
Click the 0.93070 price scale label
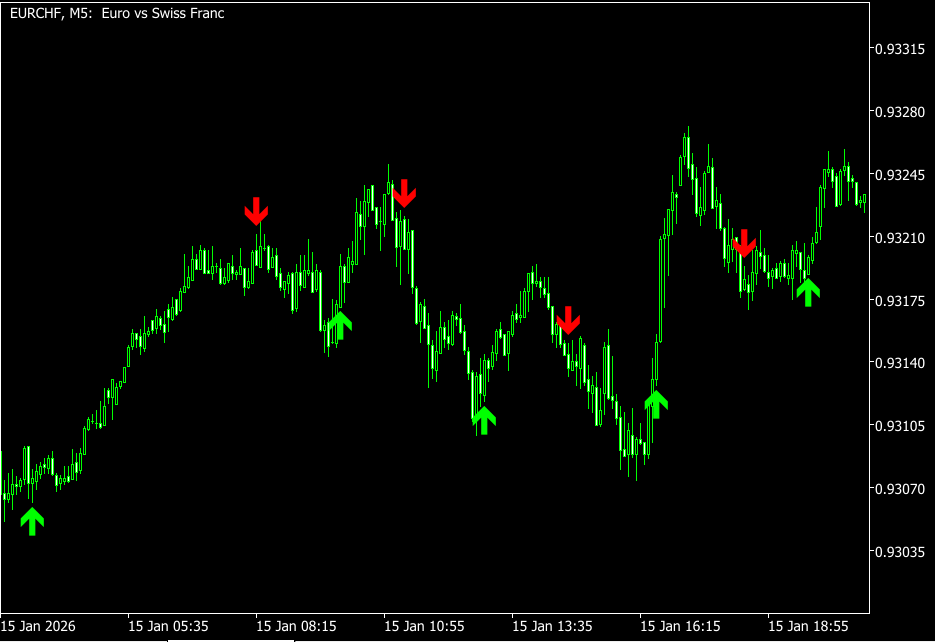click(899, 489)
